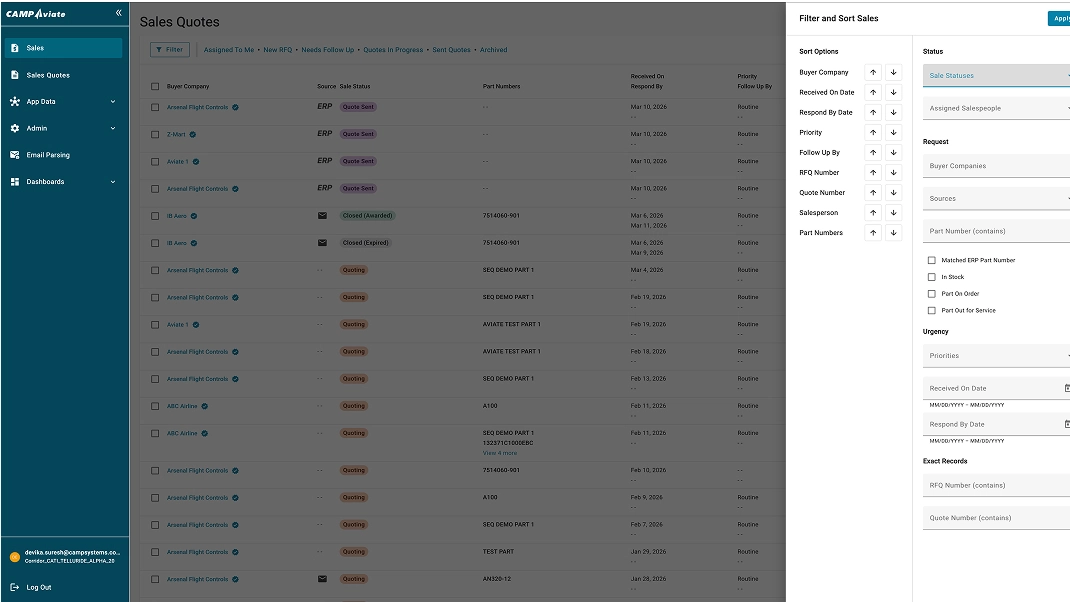Sort Quote Number descending arrow
Image resolution: width=1070 pixels, height=602 pixels.
pos(893,192)
